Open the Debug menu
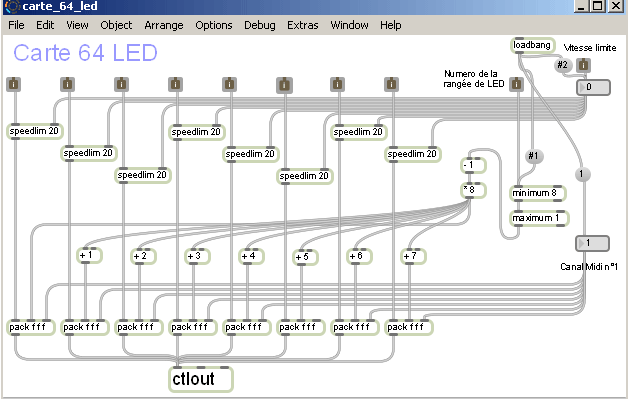Viewport: 628px width, 399px height. click(260, 25)
